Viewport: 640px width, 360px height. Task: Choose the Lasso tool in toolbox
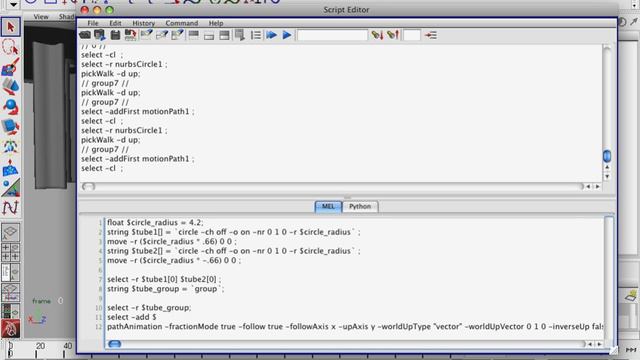(x=10, y=47)
